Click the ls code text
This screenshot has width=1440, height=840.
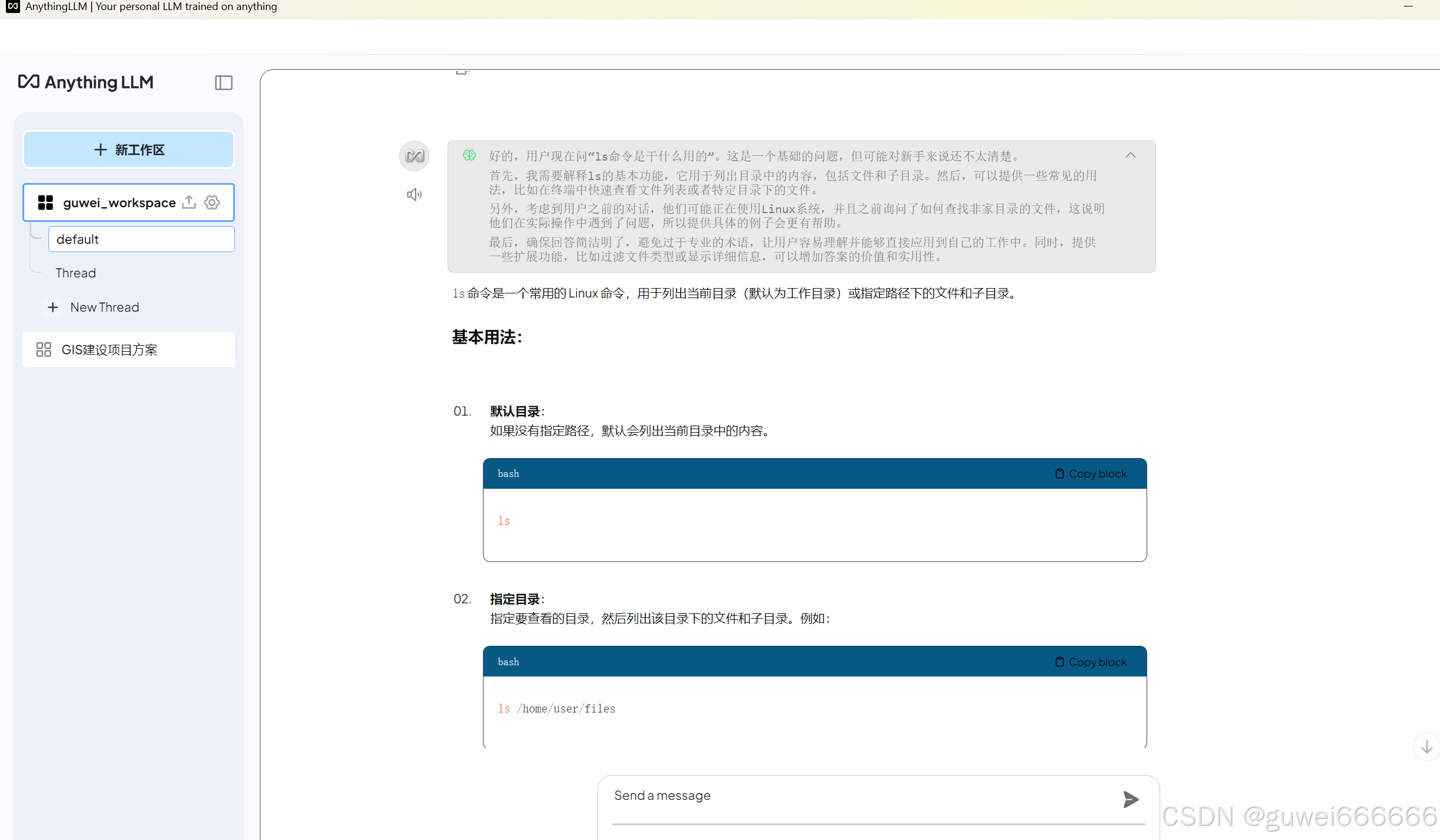pos(504,521)
